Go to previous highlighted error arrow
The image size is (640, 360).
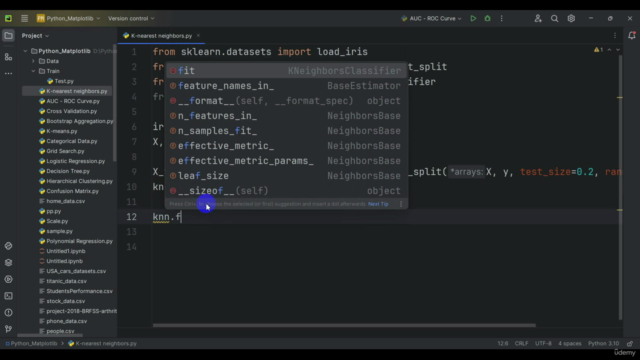pyautogui.click(x=609, y=50)
